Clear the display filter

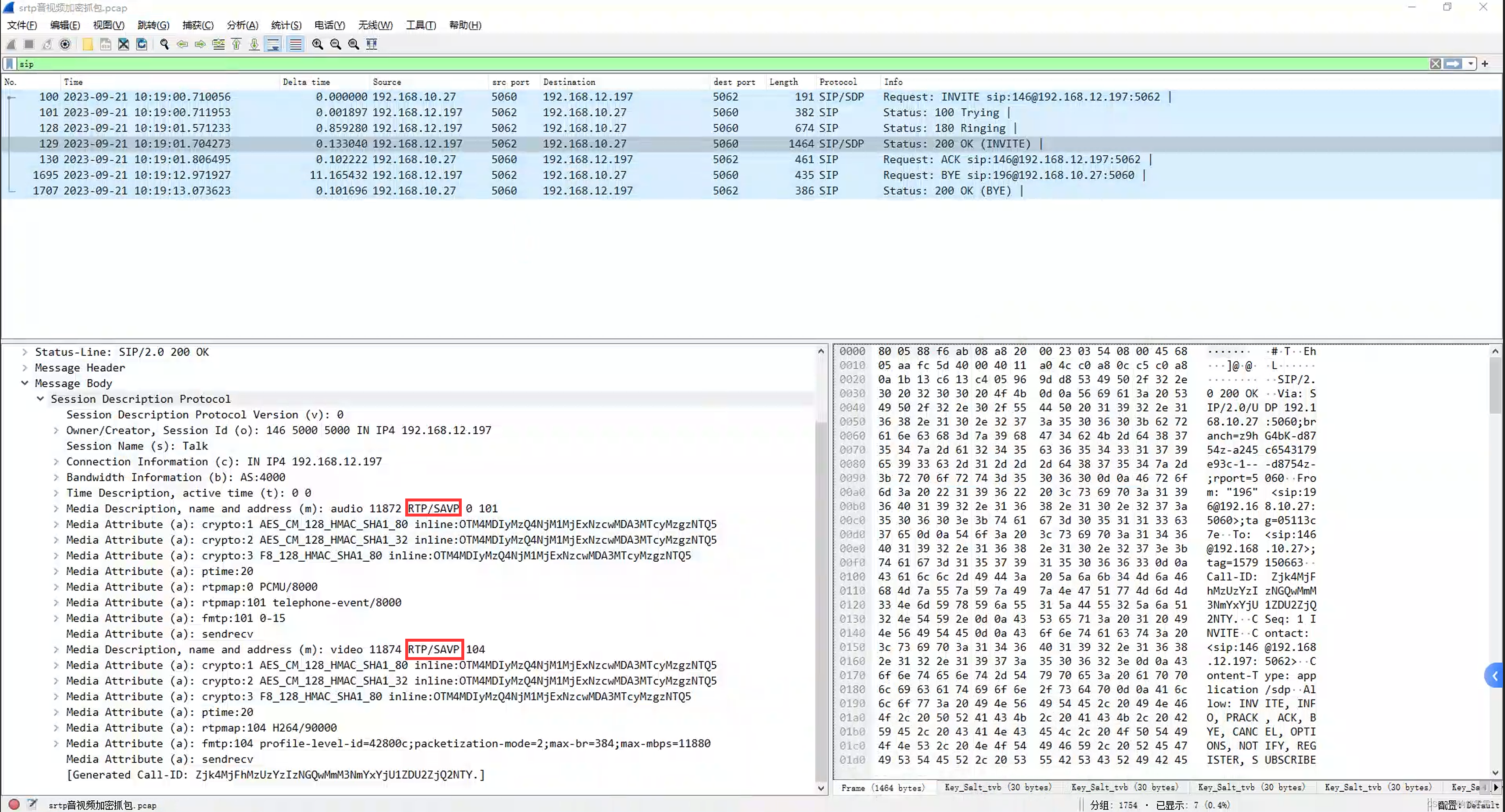pos(1436,64)
